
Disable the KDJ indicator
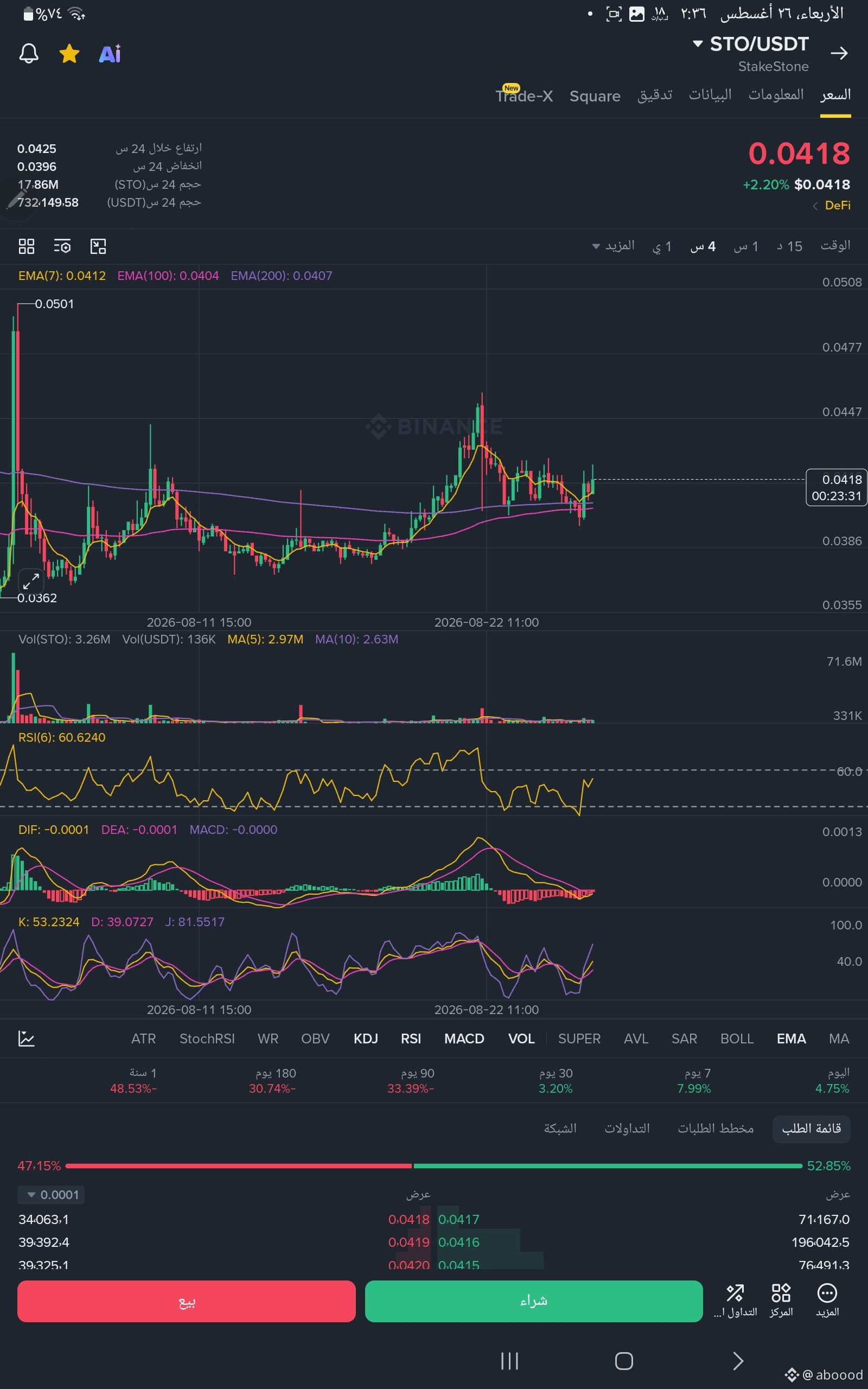click(366, 1039)
